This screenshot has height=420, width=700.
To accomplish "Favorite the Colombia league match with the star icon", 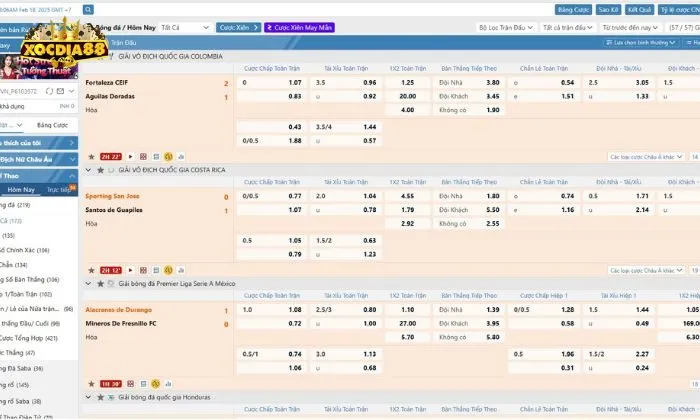I will (x=91, y=157).
